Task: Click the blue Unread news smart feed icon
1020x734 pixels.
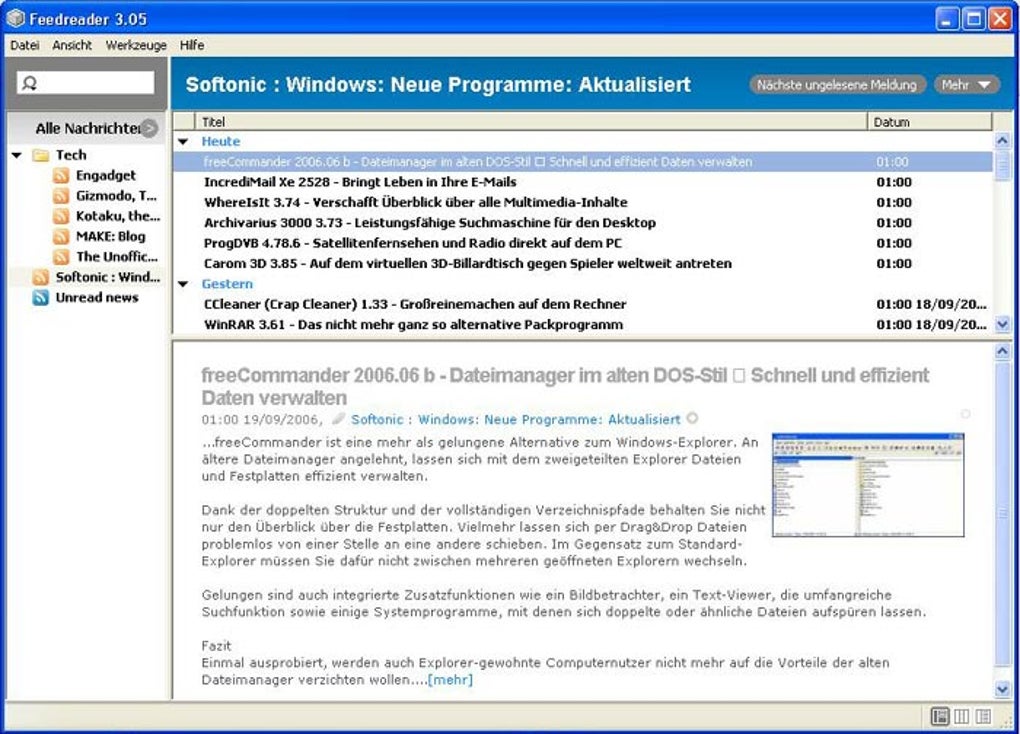Action: [x=40, y=298]
